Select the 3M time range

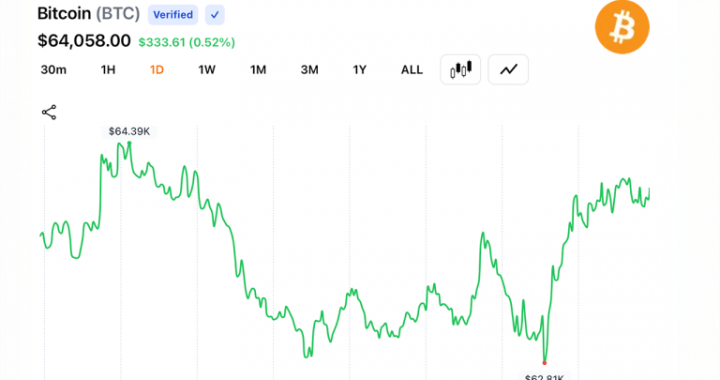(309, 70)
